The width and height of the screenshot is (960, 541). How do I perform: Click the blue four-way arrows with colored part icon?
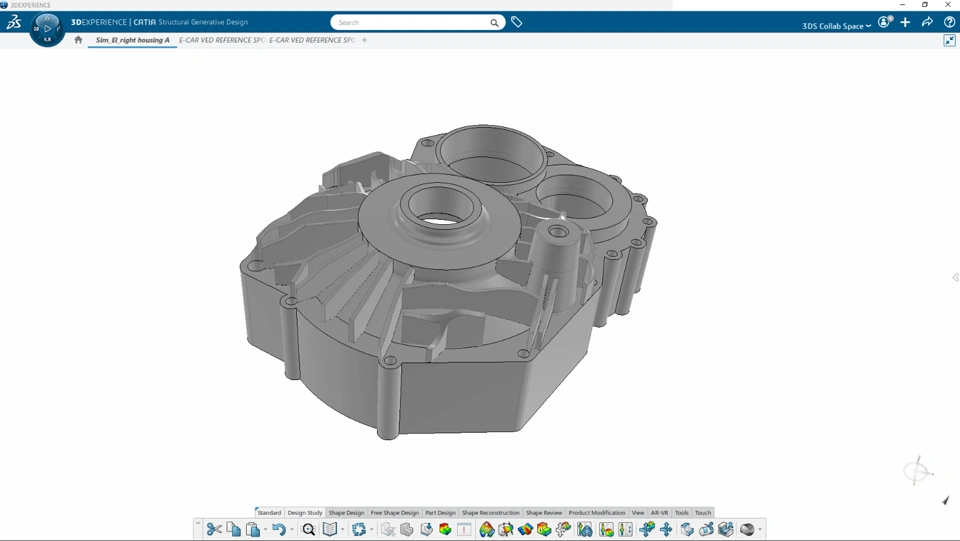coord(647,529)
